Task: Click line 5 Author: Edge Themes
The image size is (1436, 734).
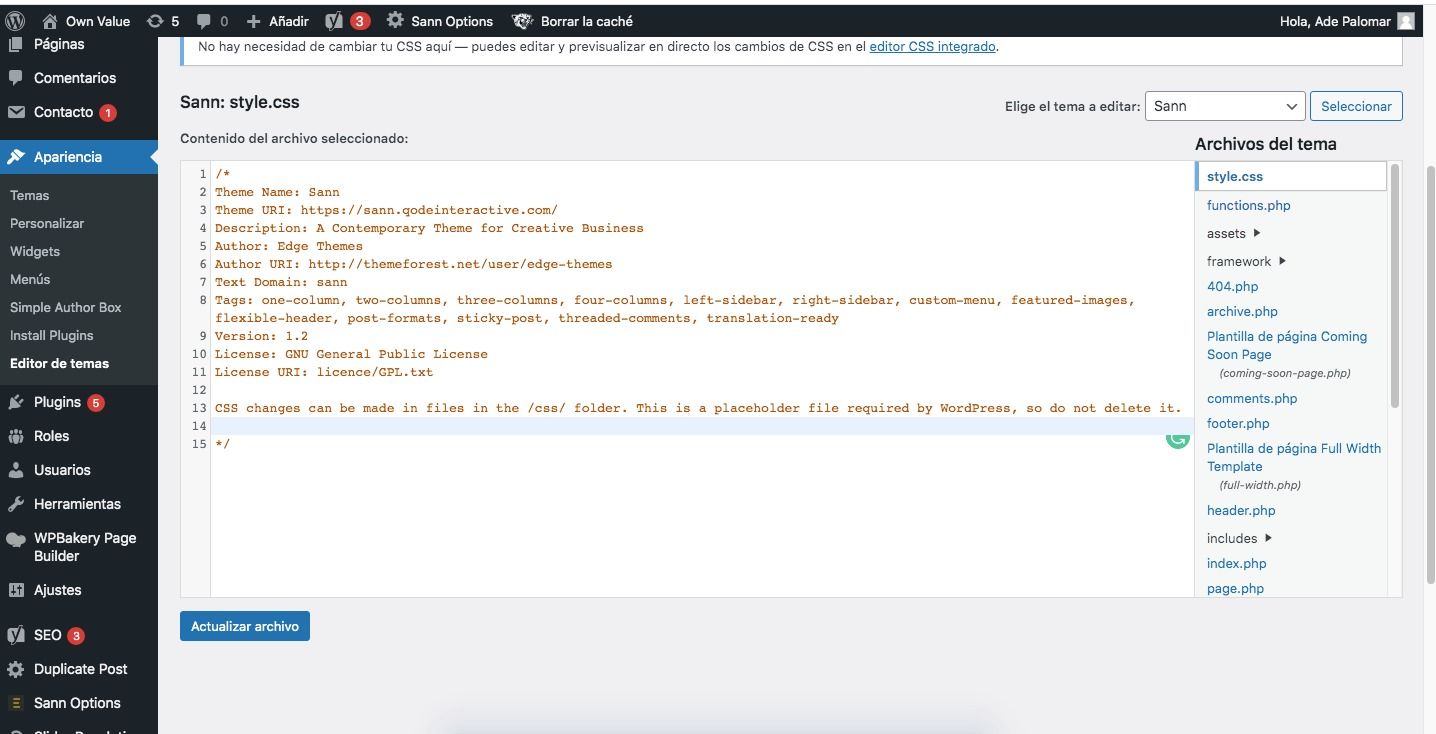Action: [289, 246]
